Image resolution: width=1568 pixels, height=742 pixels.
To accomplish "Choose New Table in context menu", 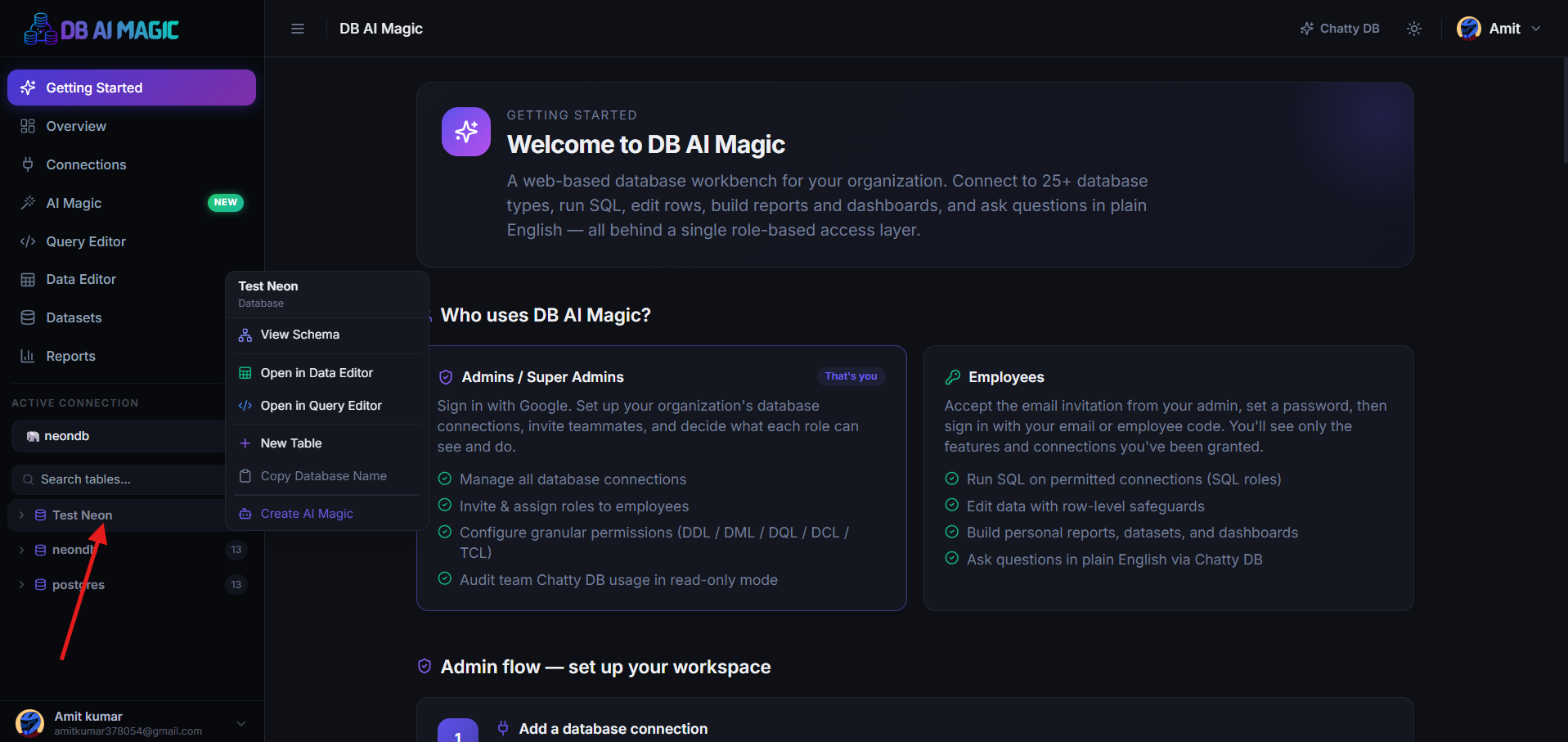I will (x=327, y=443).
